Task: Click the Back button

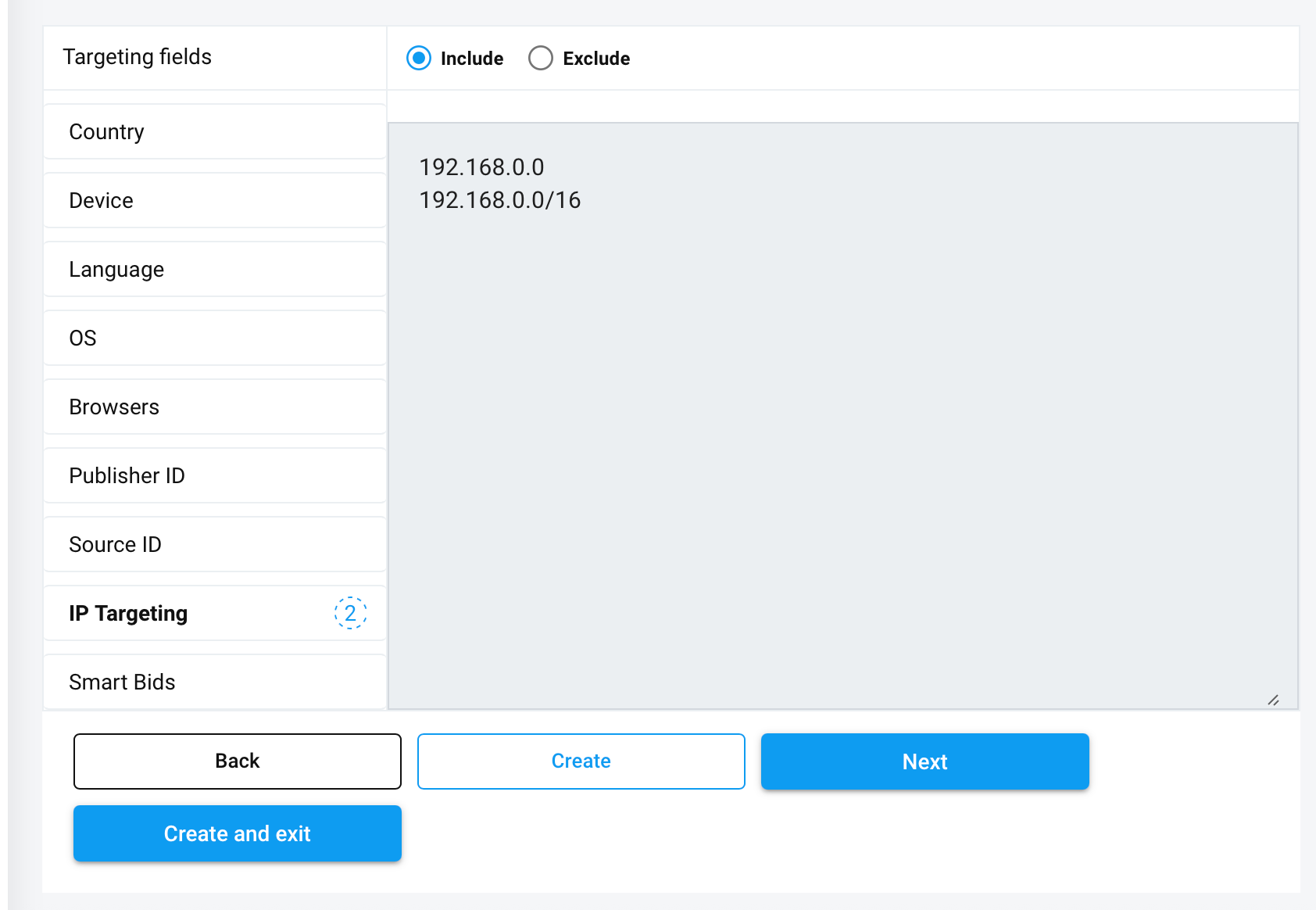Action: tap(238, 761)
